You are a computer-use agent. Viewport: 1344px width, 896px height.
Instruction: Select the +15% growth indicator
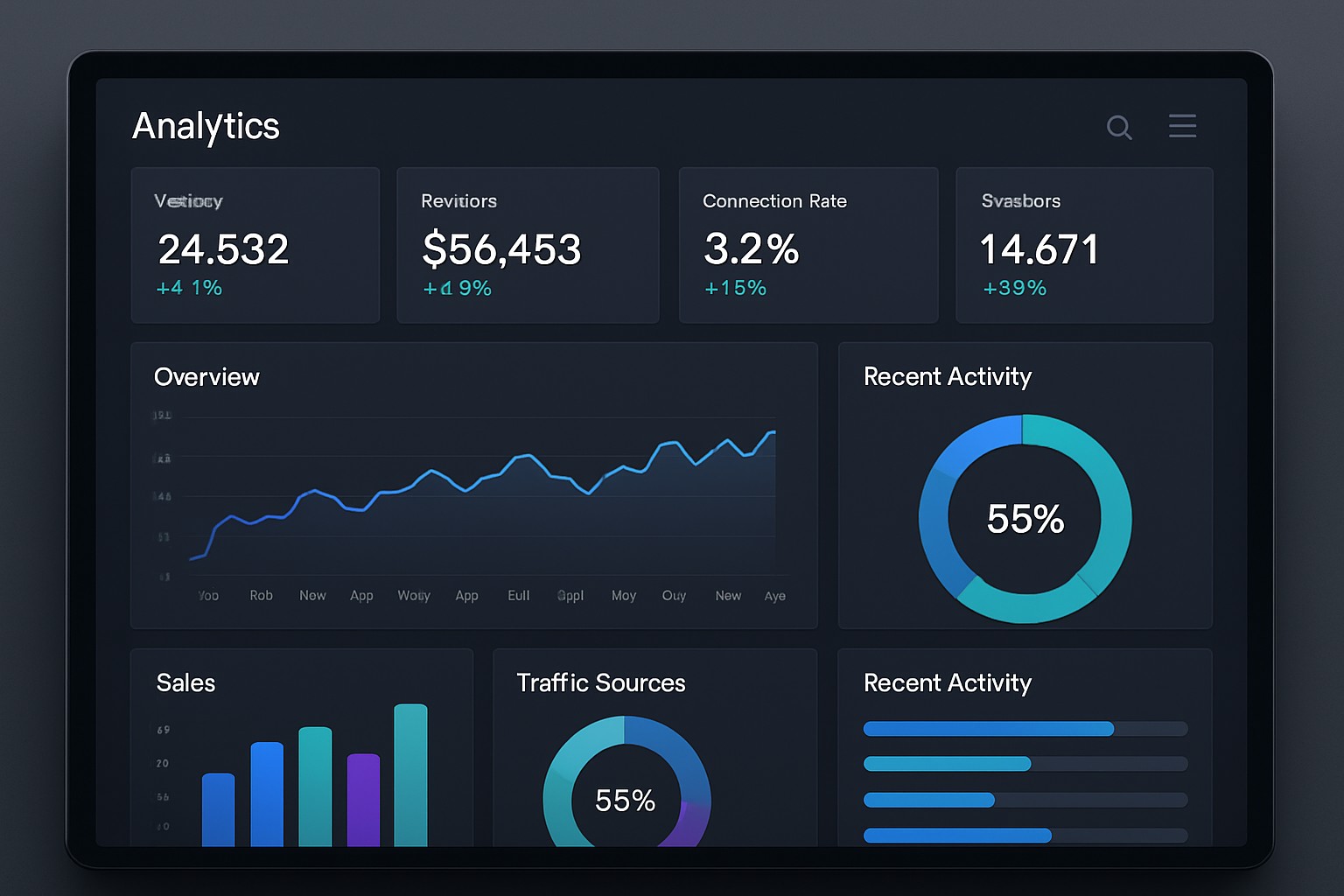click(735, 287)
